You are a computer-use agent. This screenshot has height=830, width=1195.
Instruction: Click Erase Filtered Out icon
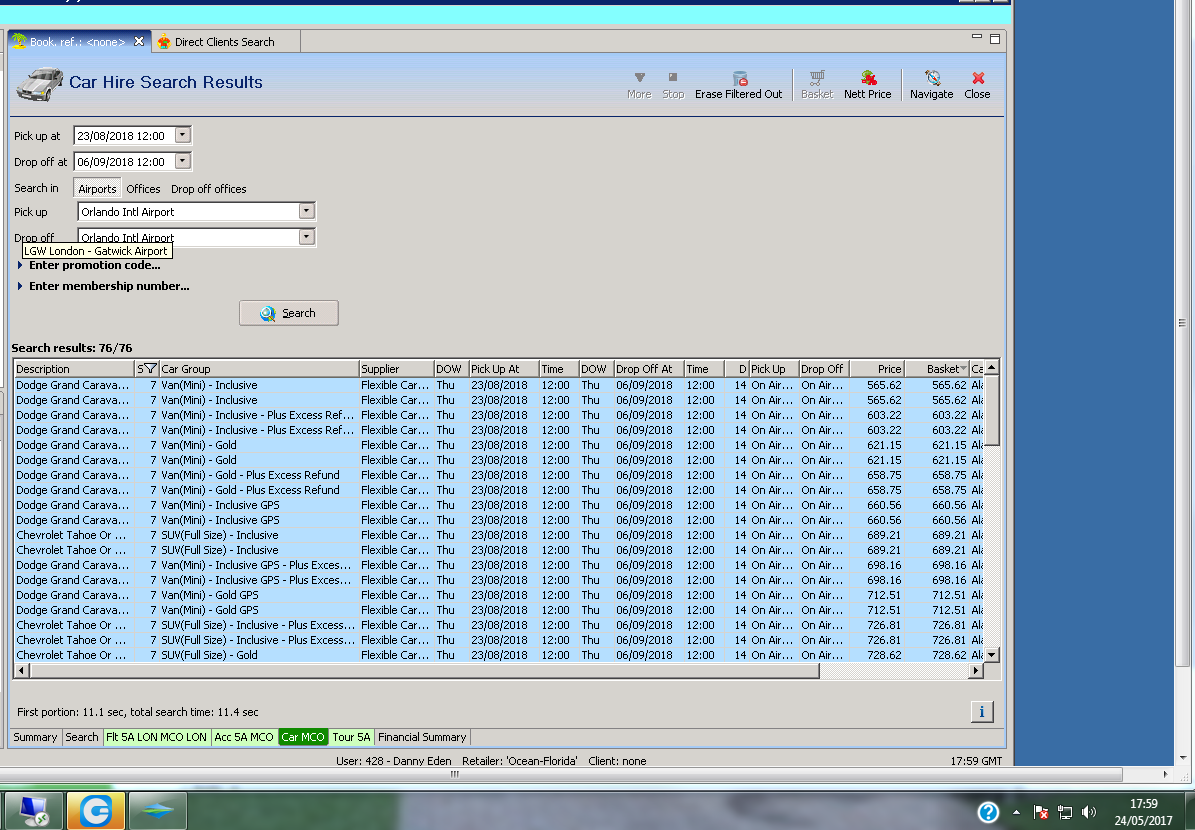tap(738, 85)
